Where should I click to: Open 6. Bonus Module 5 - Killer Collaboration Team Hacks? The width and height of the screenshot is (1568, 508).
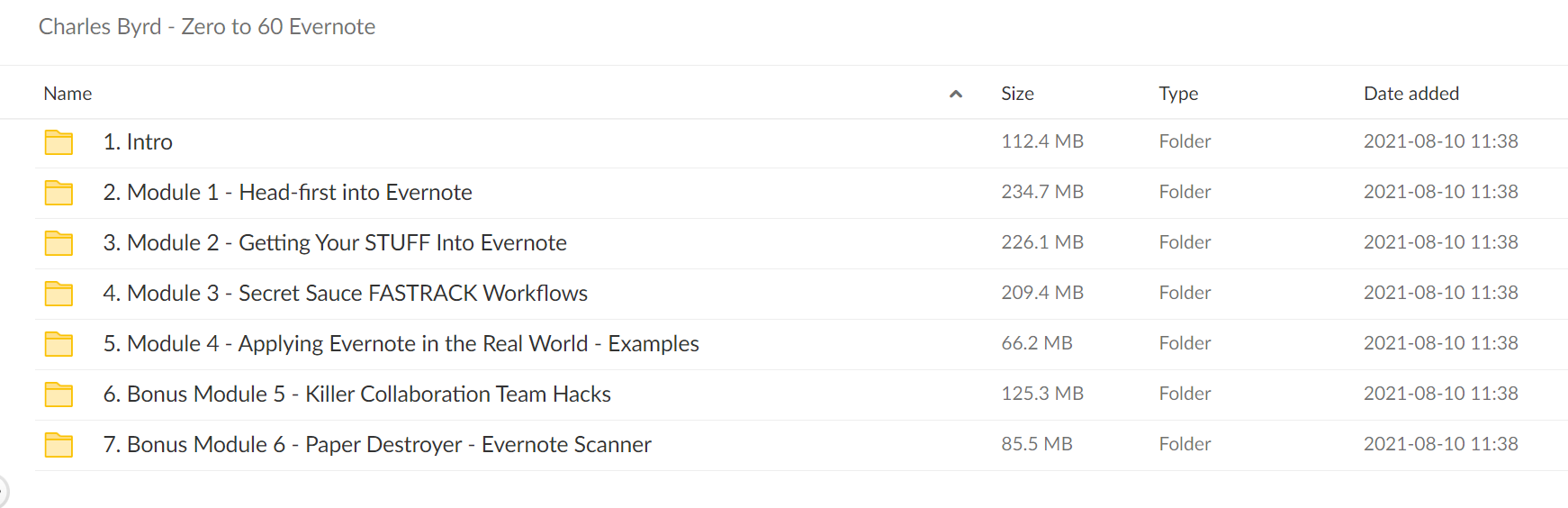(356, 395)
